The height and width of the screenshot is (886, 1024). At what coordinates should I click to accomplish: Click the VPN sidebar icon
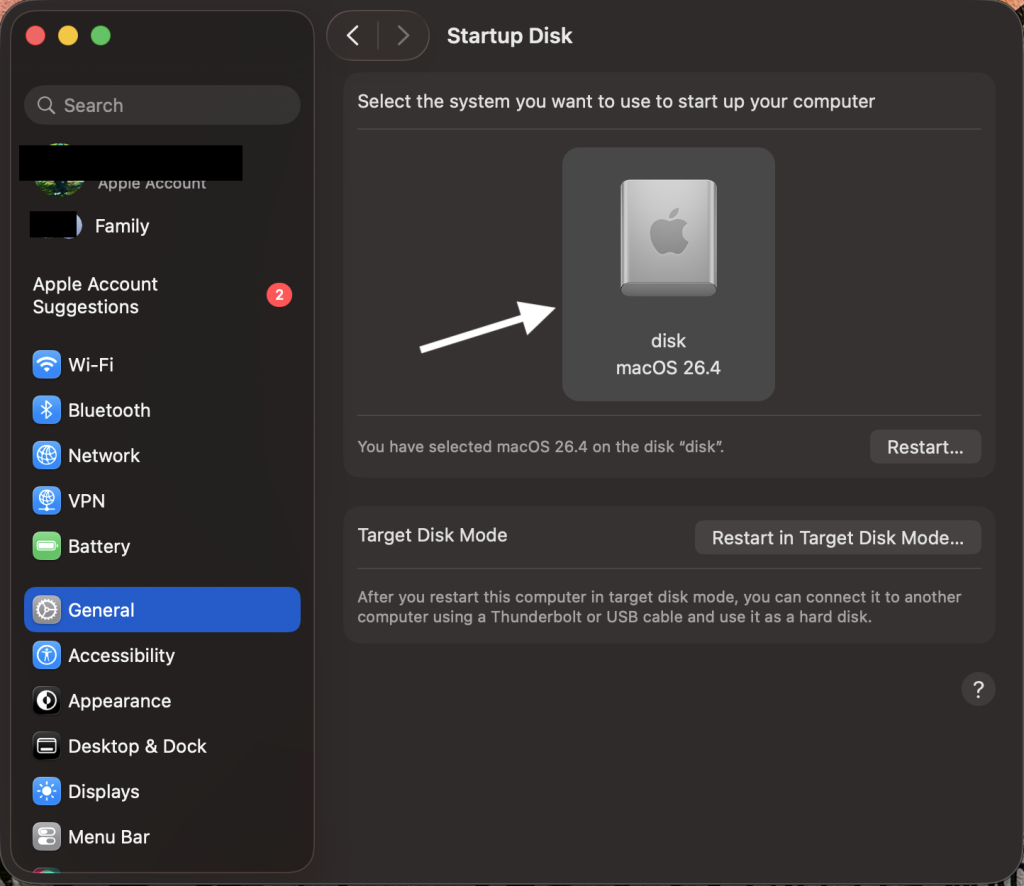(x=46, y=500)
